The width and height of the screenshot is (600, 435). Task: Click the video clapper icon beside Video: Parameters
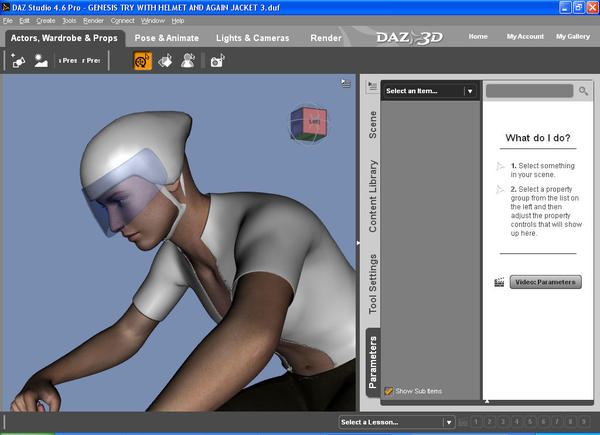pos(499,282)
